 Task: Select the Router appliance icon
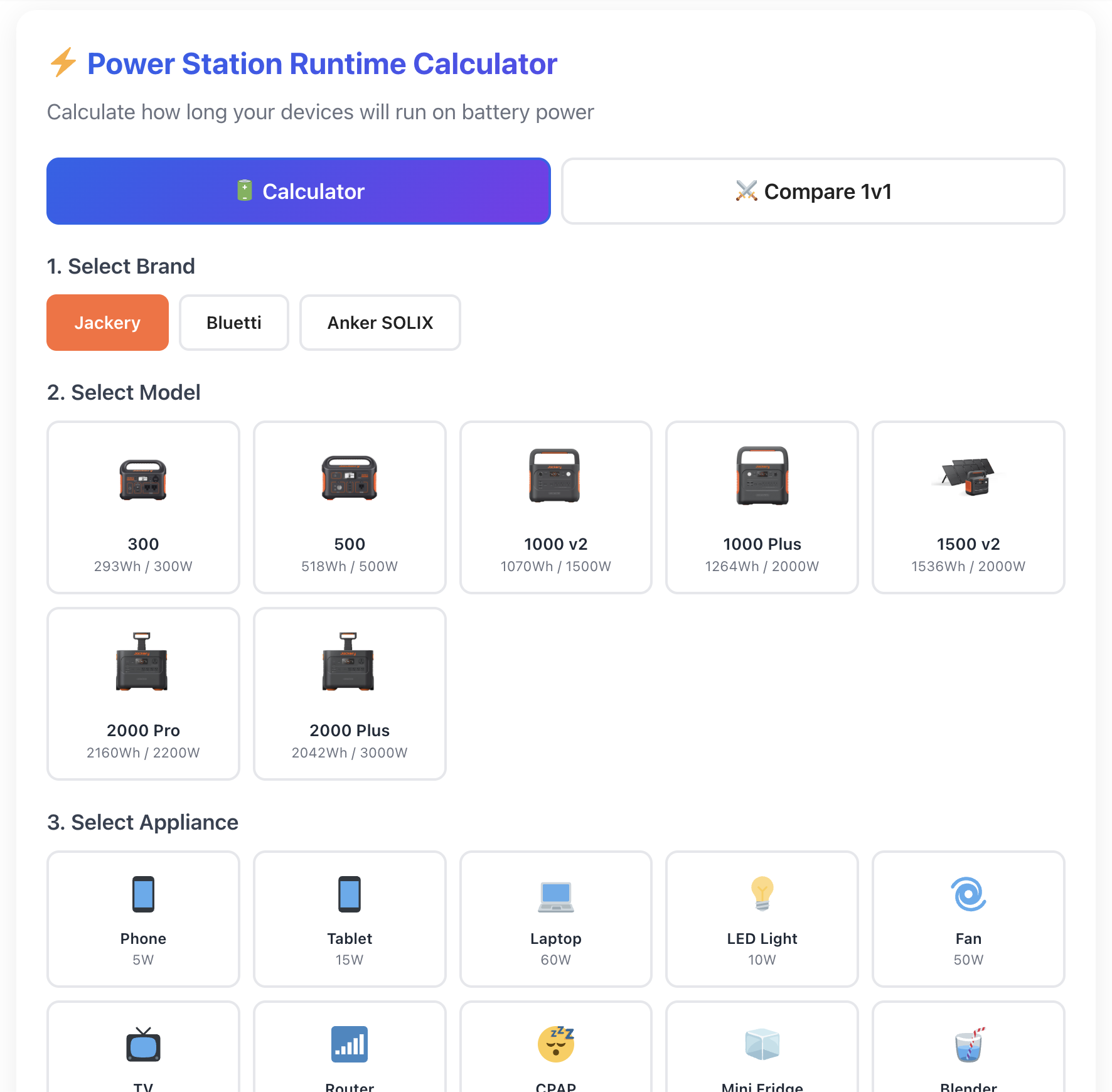click(349, 1045)
